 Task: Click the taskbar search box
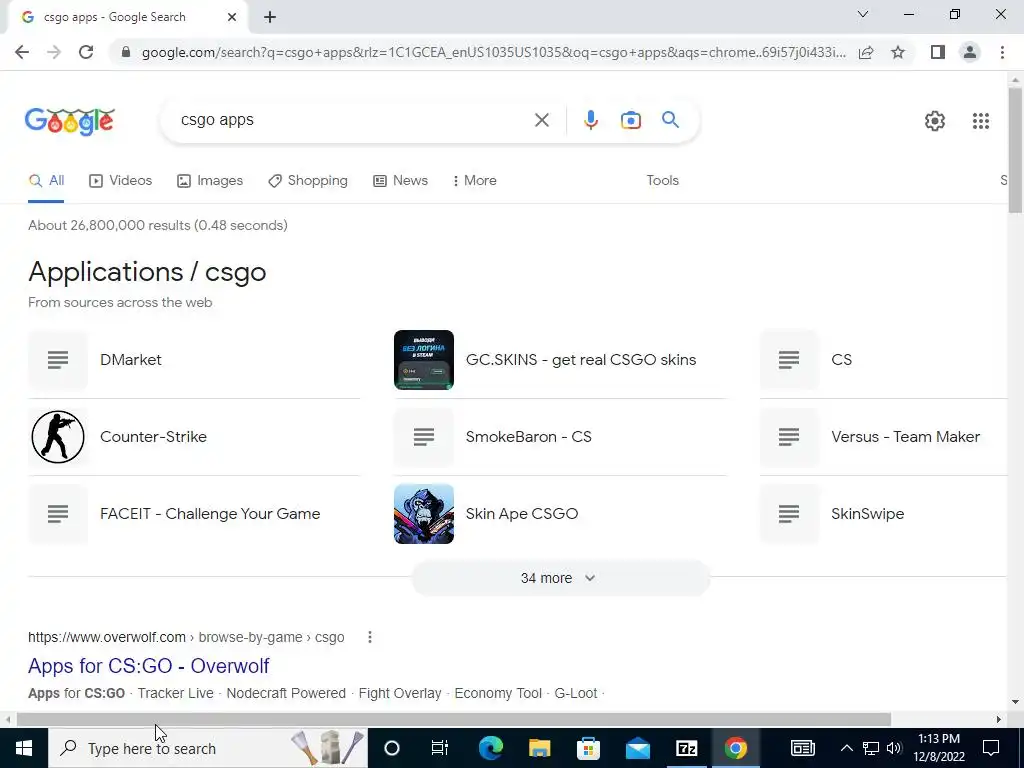(208, 748)
